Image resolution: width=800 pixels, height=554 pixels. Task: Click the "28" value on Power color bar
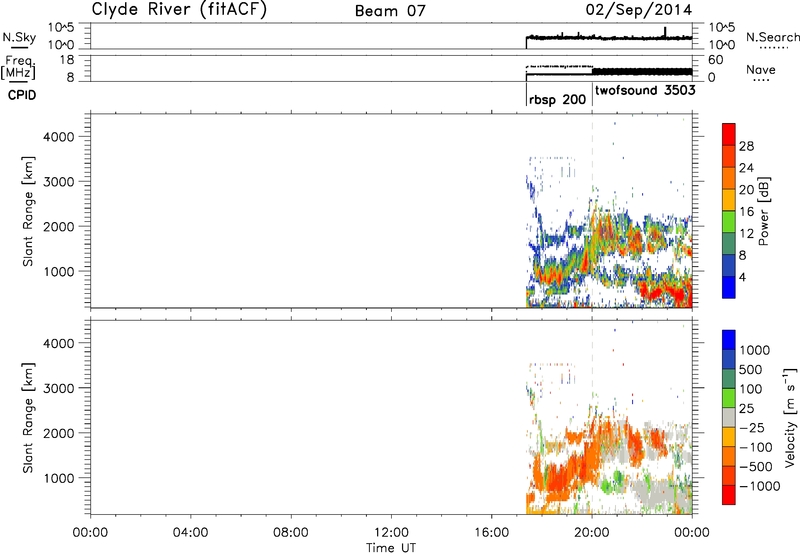(746, 146)
